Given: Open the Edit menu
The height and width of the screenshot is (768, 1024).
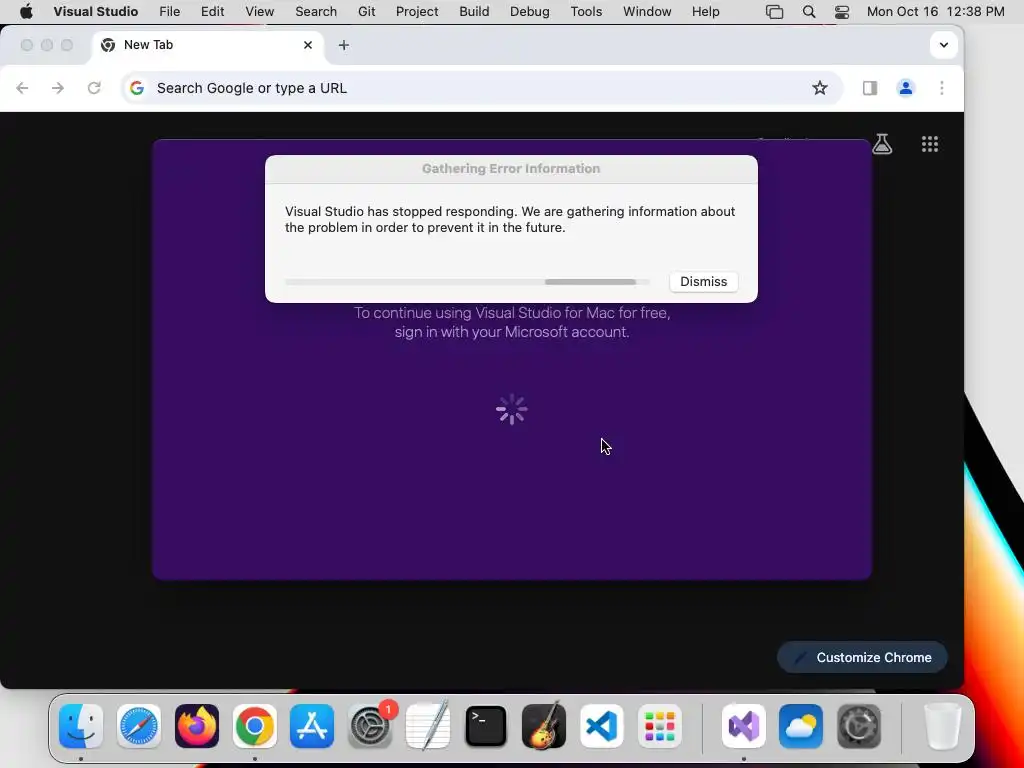Looking at the screenshot, I should [x=212, y=12].
